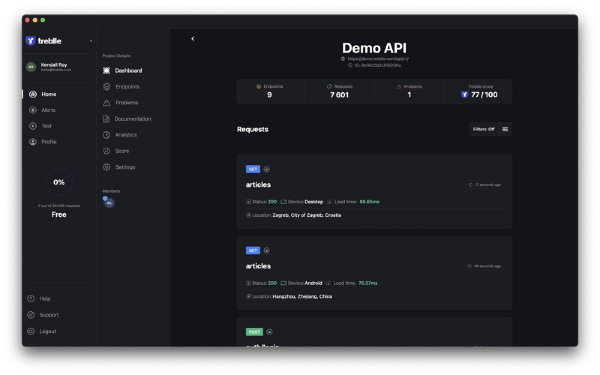Open the Problems page
Viewport: 600px width, 375px height.
click(x=121, y=103)
